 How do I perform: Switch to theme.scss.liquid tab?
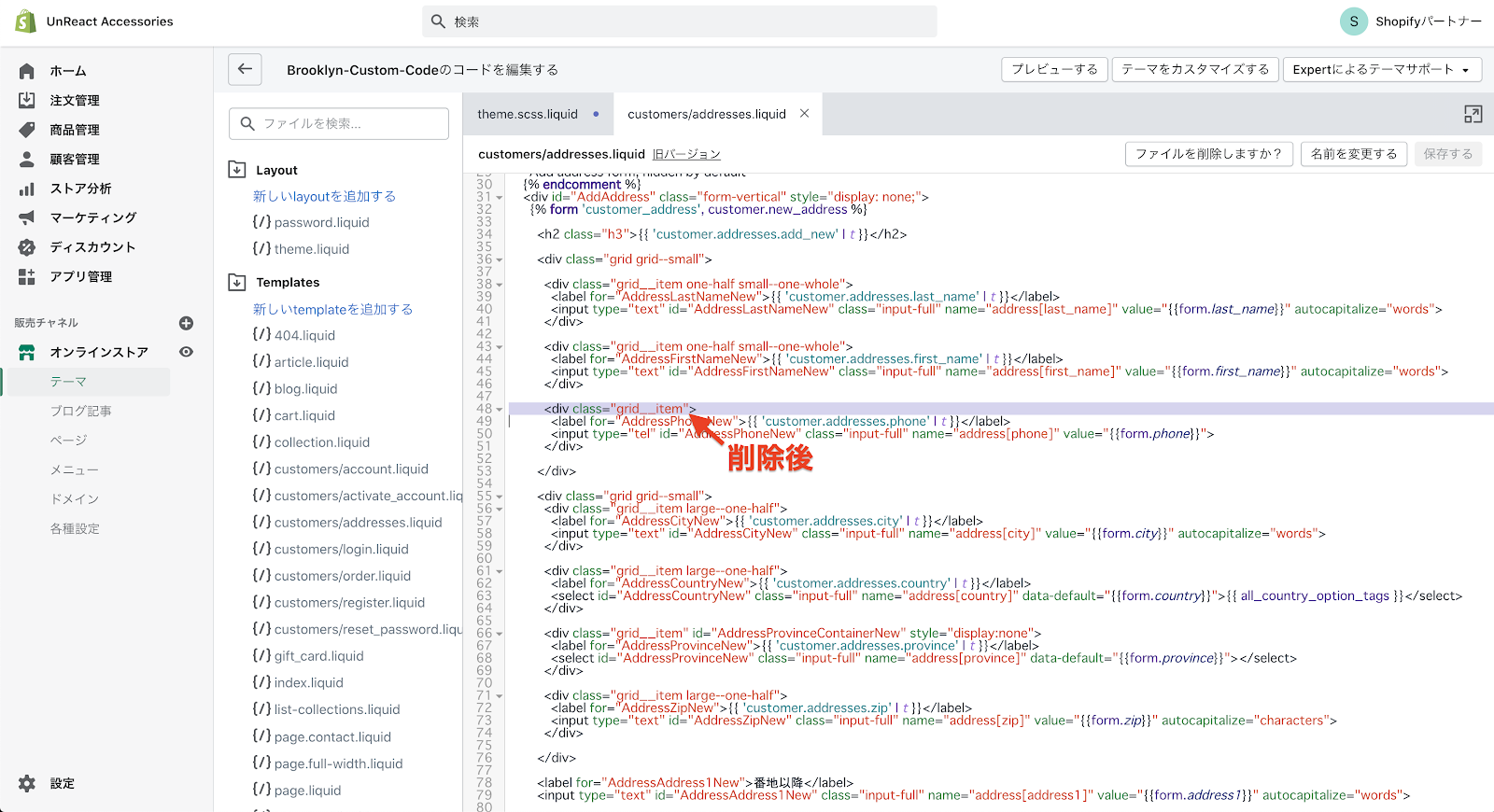point(528,114)
